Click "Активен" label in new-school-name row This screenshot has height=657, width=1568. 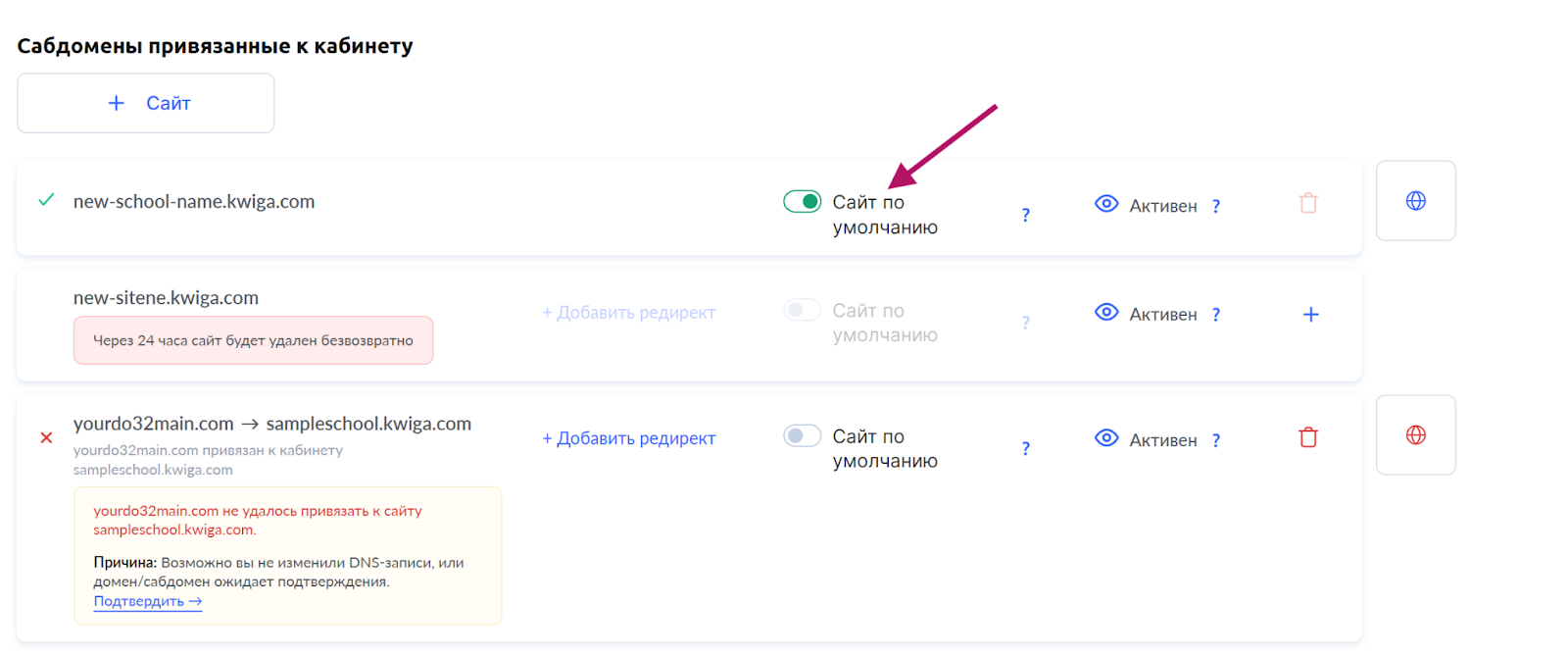(1163, 206)
